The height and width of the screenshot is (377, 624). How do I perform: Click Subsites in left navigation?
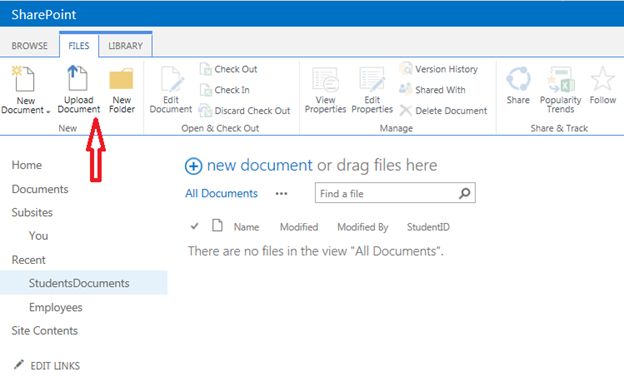pos(32,213)
